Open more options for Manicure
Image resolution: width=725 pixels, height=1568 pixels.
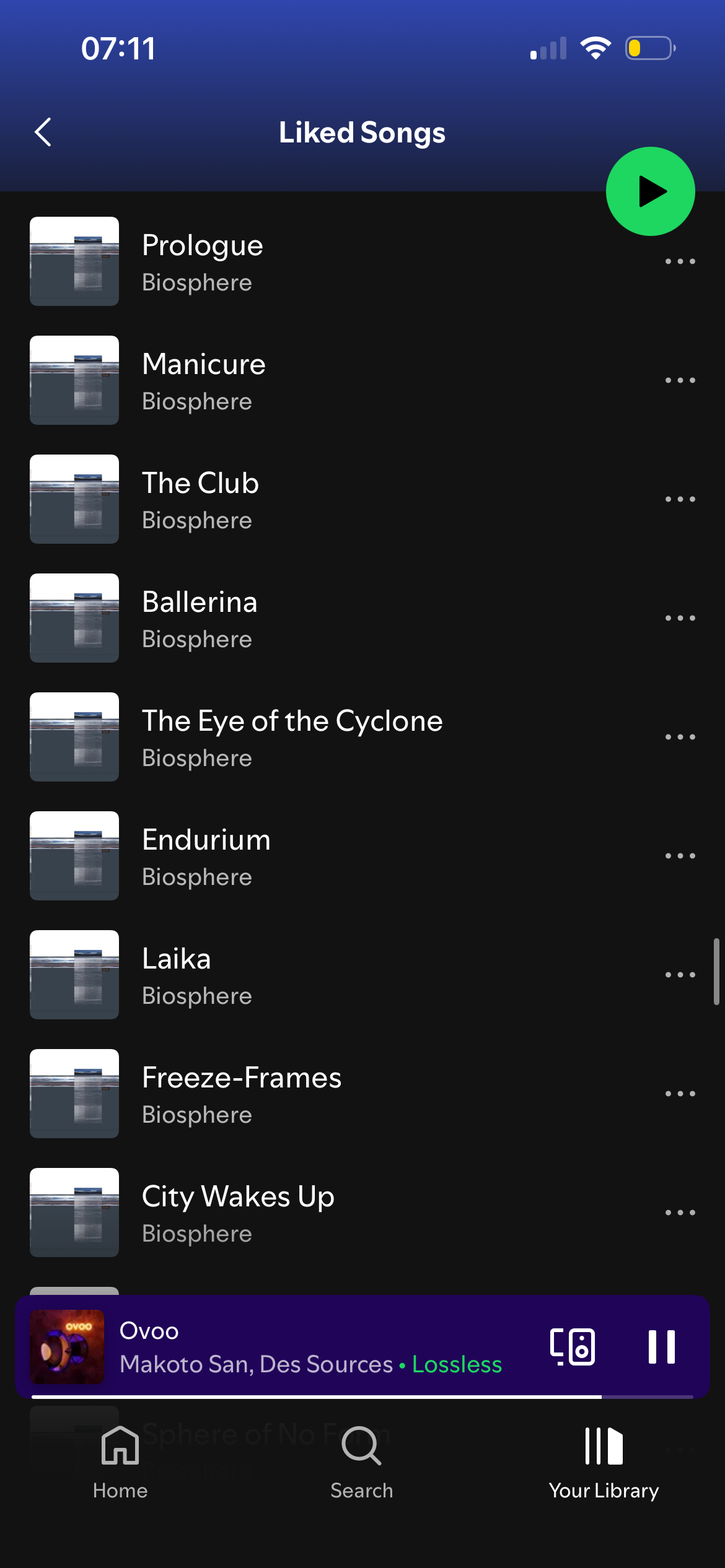(680, 380)
